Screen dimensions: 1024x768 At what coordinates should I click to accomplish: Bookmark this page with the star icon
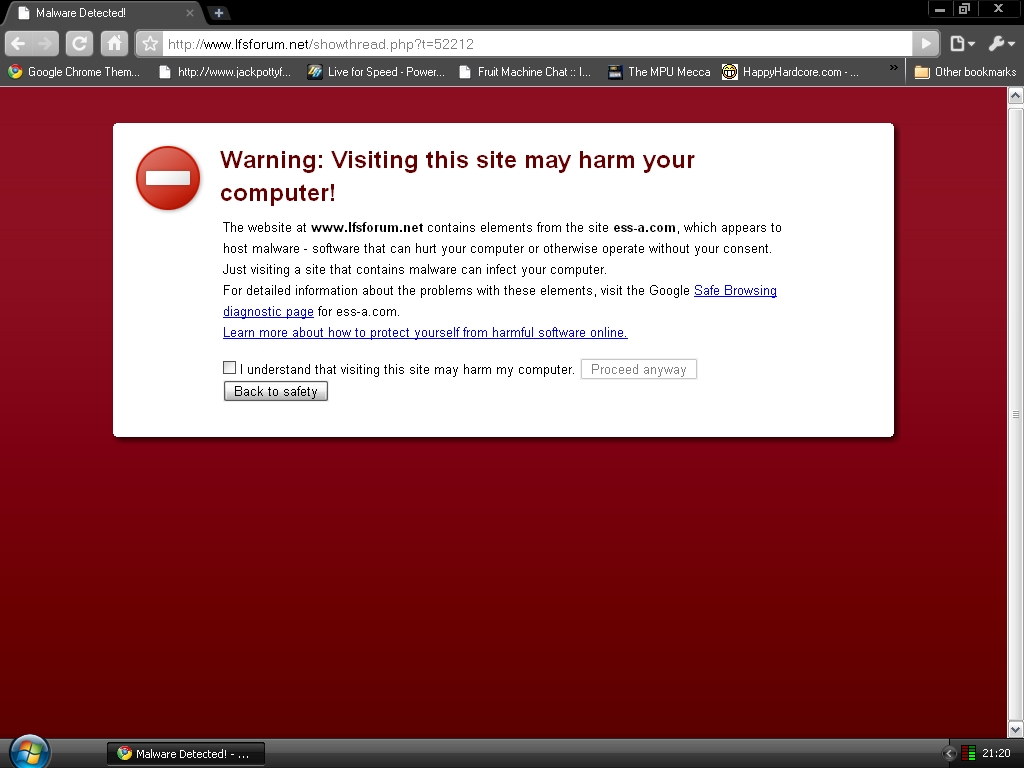pyautogui.click(x=150, y=44)
